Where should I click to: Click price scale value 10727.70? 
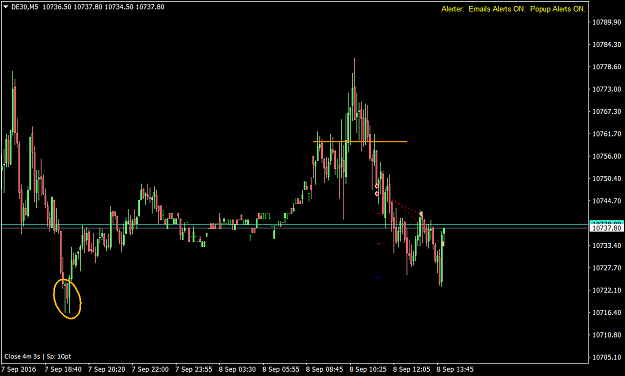point(607,268)
